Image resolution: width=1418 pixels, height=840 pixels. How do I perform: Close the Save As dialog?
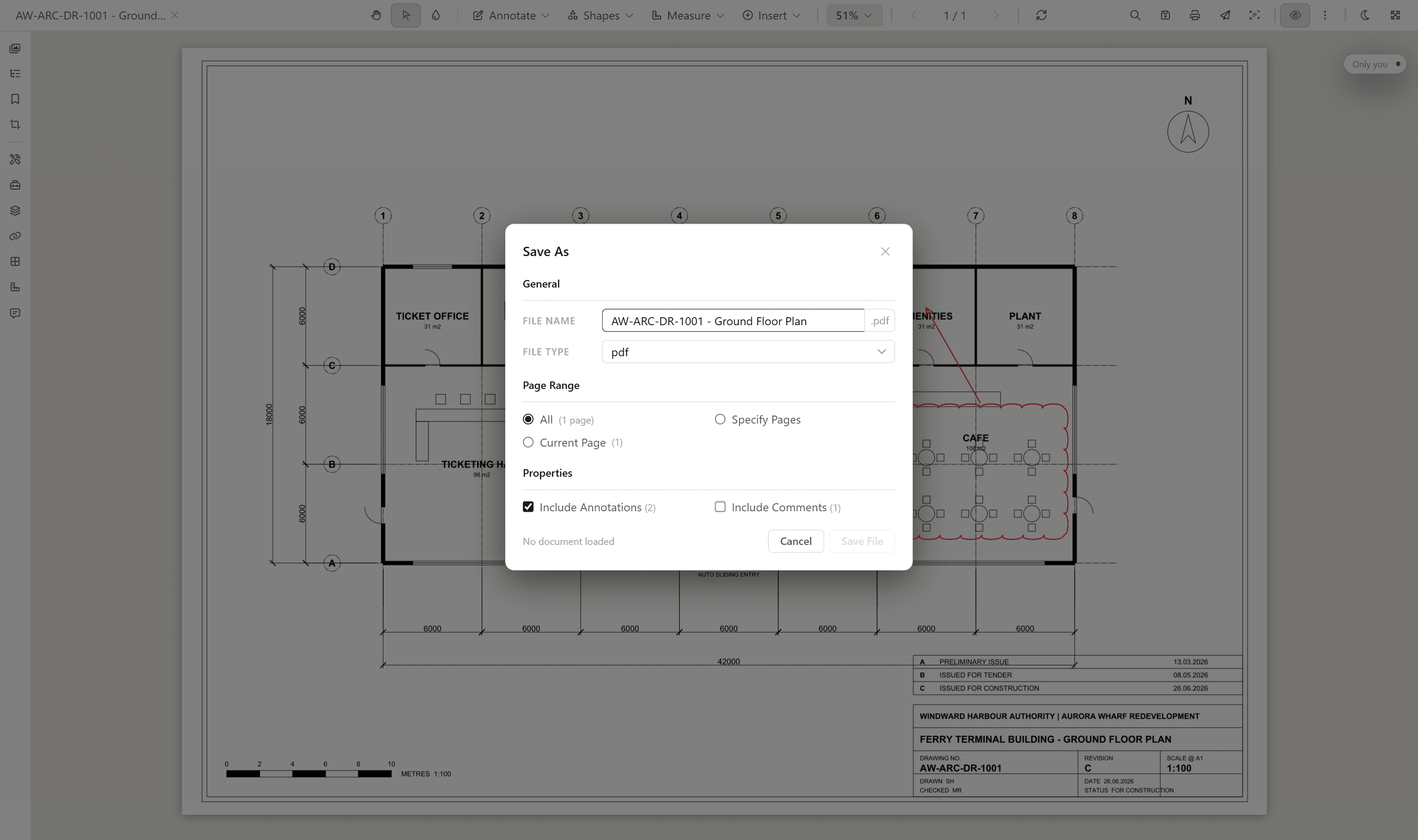(885, 251)
